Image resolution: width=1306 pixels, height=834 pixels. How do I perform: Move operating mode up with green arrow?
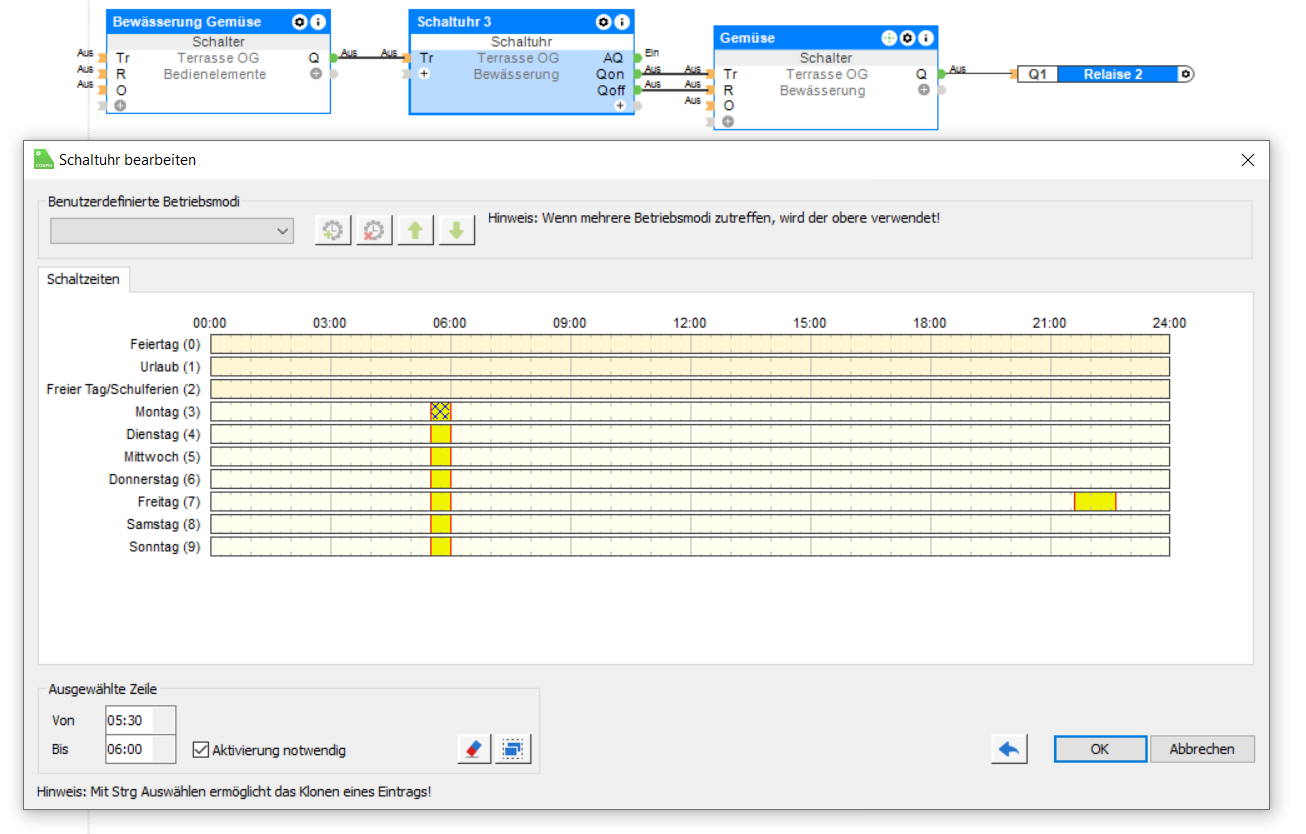[415, 231]
